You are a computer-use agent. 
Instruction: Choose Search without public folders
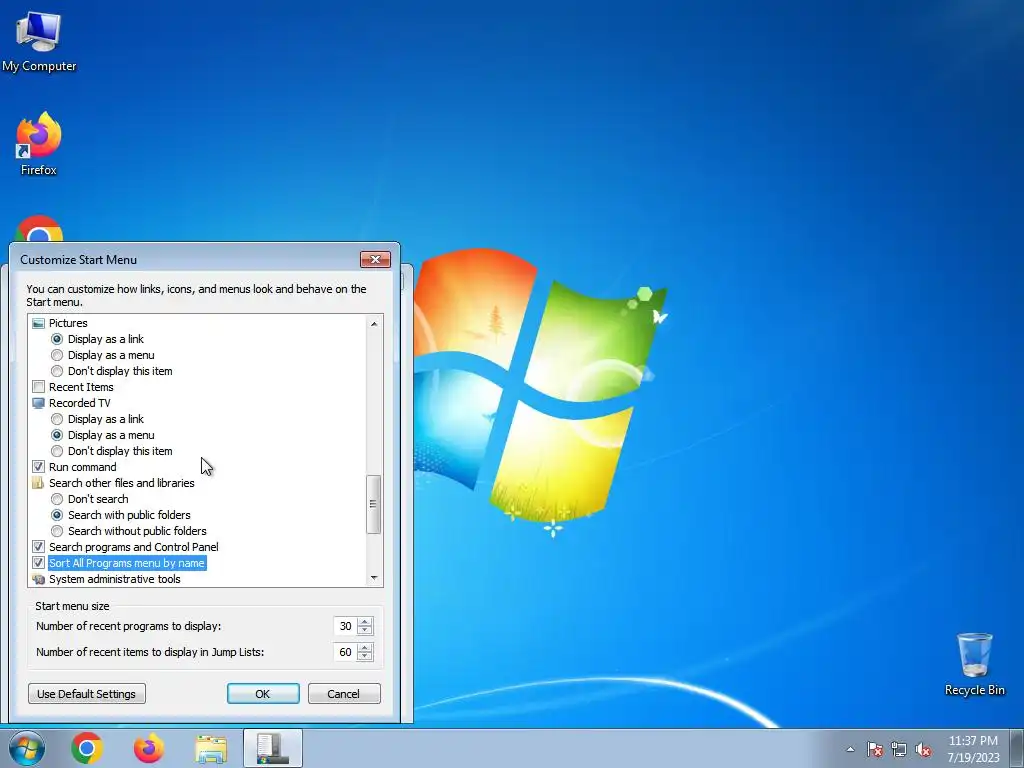[57, 531]
